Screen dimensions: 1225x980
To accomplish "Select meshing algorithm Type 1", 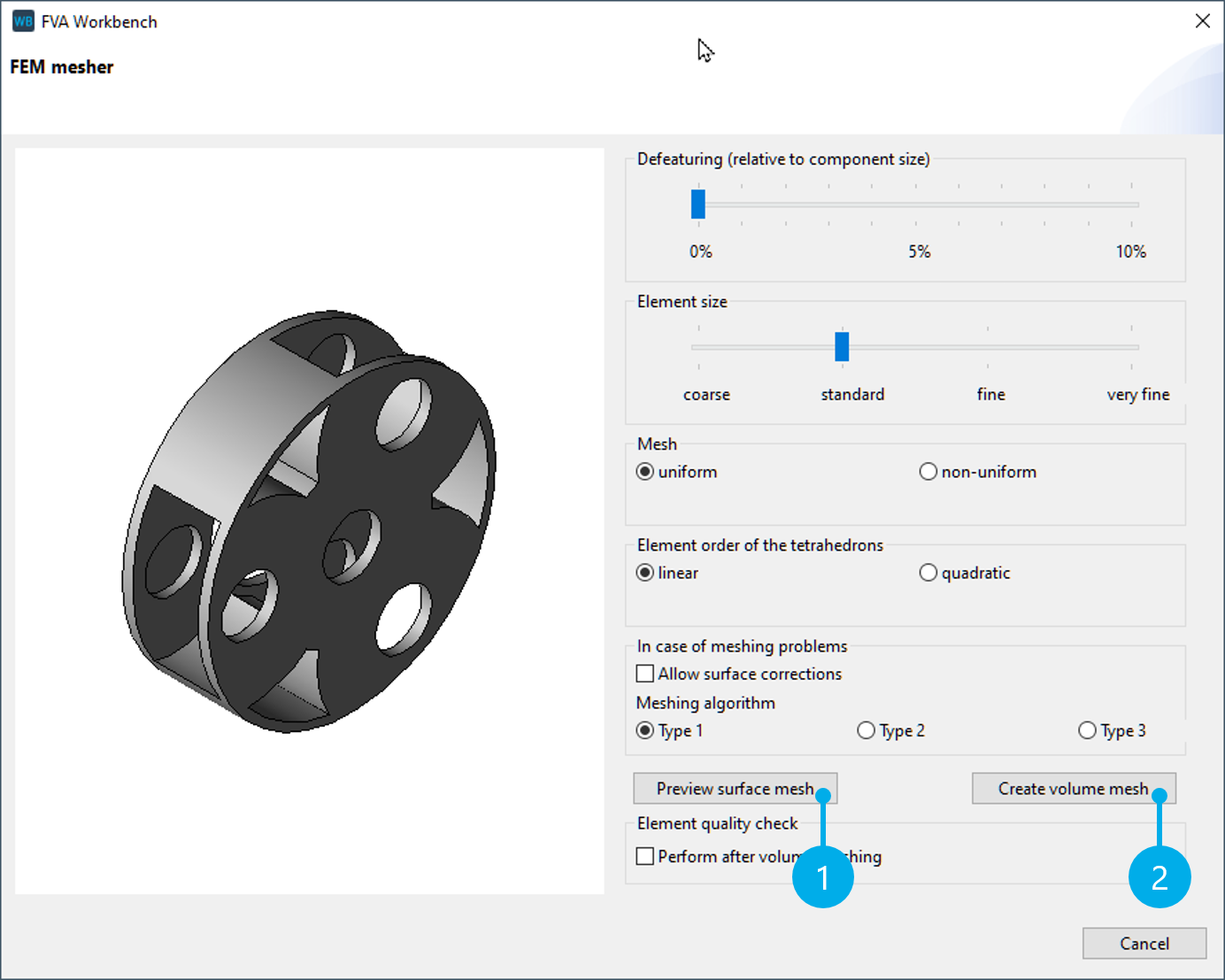I will pyautogui.click(x=646, y=730).
